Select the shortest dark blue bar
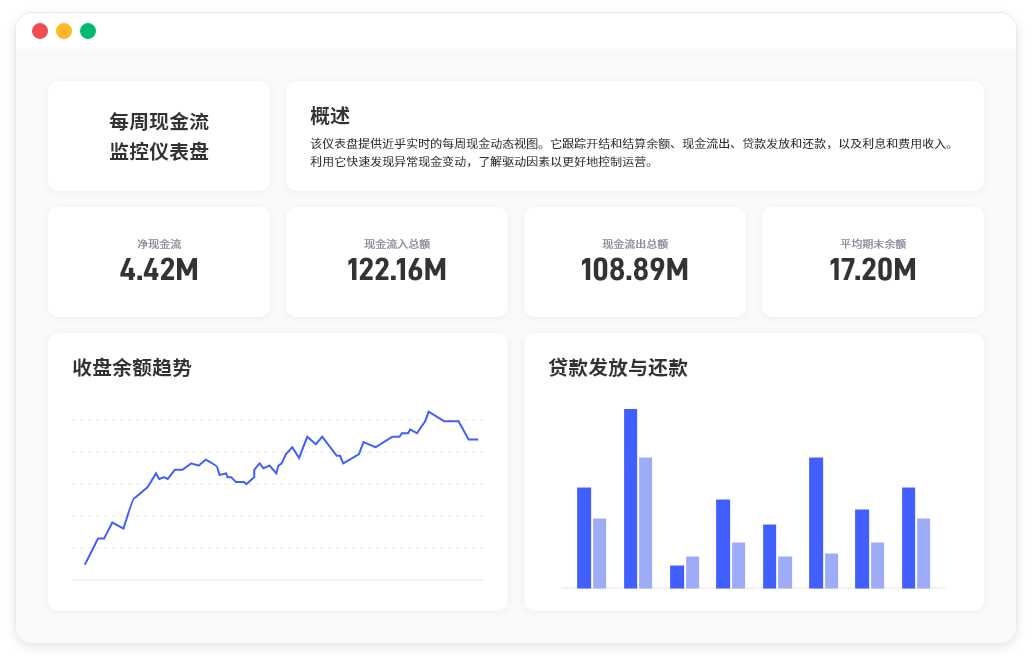 point(677,577)
